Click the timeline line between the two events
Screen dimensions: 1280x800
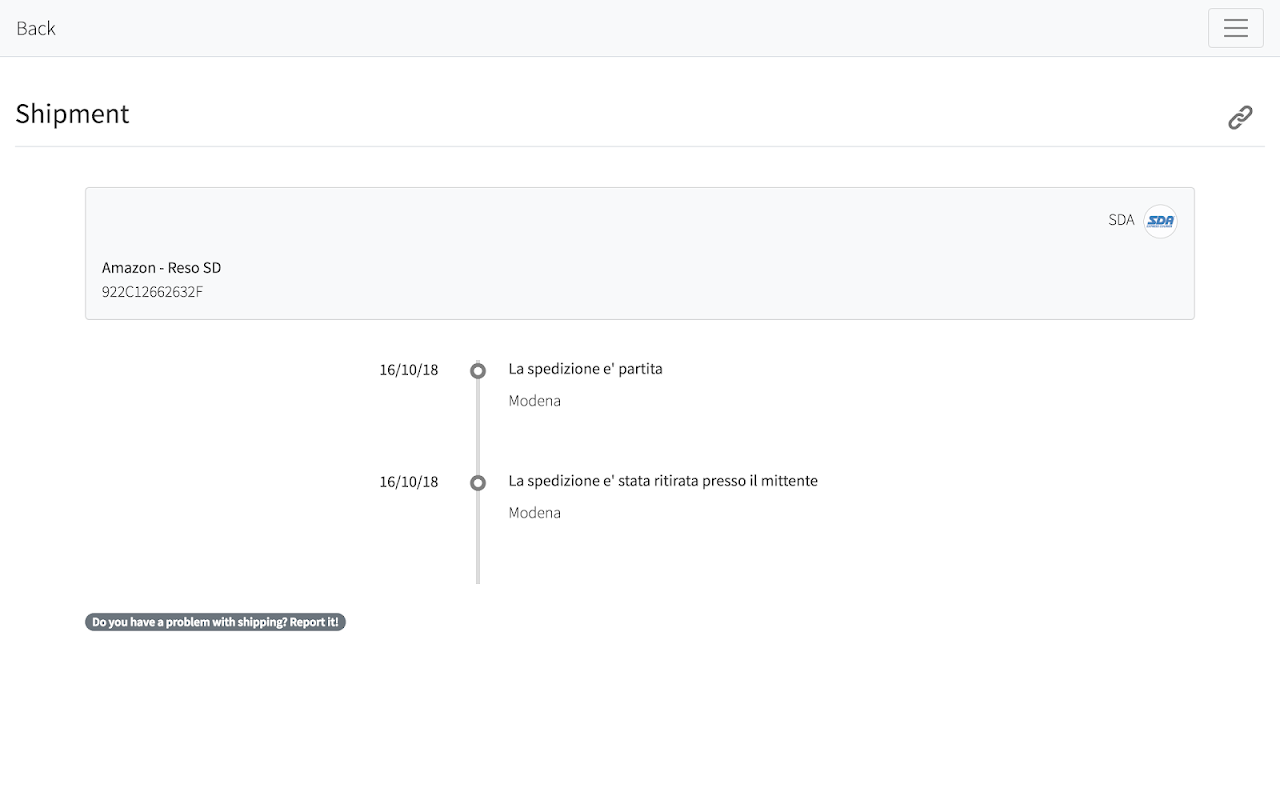pyautogui.click(x=478, y=428)
